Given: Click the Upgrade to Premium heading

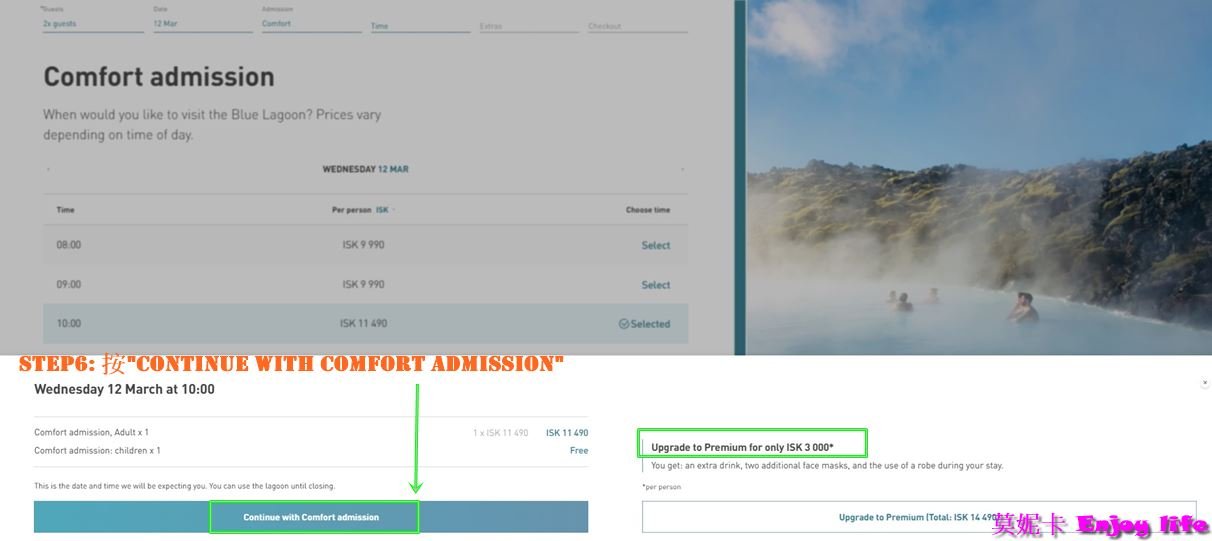Looking at the screenshot, I should coord(752,447).
